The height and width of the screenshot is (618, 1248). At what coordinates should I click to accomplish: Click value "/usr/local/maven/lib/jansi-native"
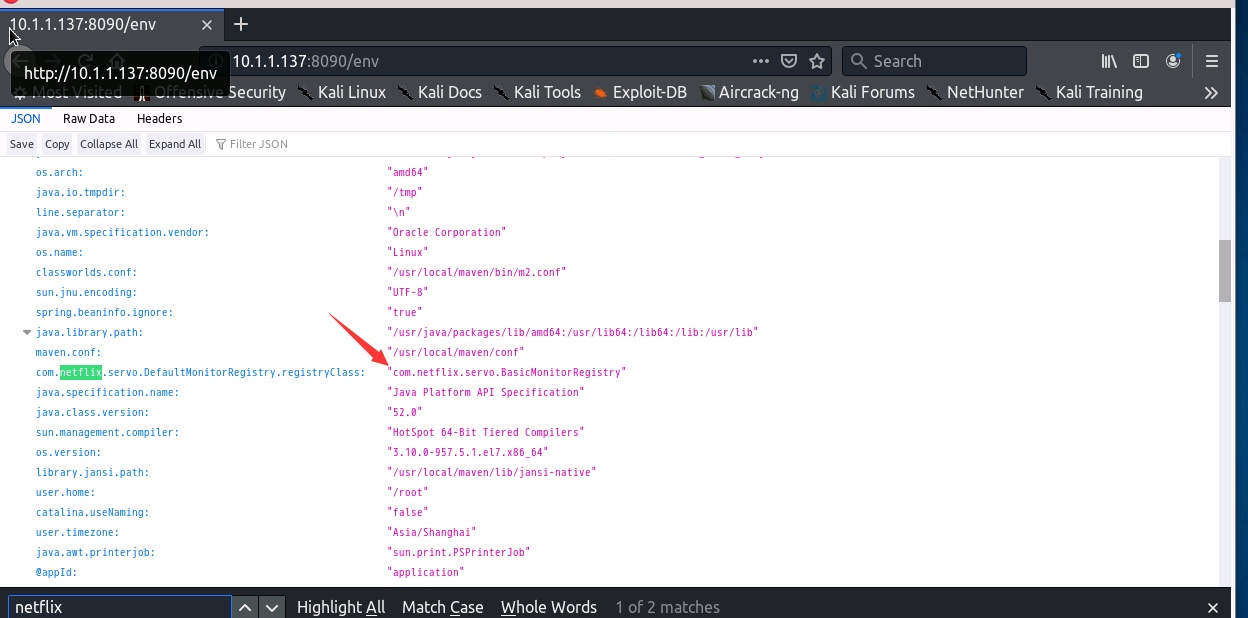point(492,472)
